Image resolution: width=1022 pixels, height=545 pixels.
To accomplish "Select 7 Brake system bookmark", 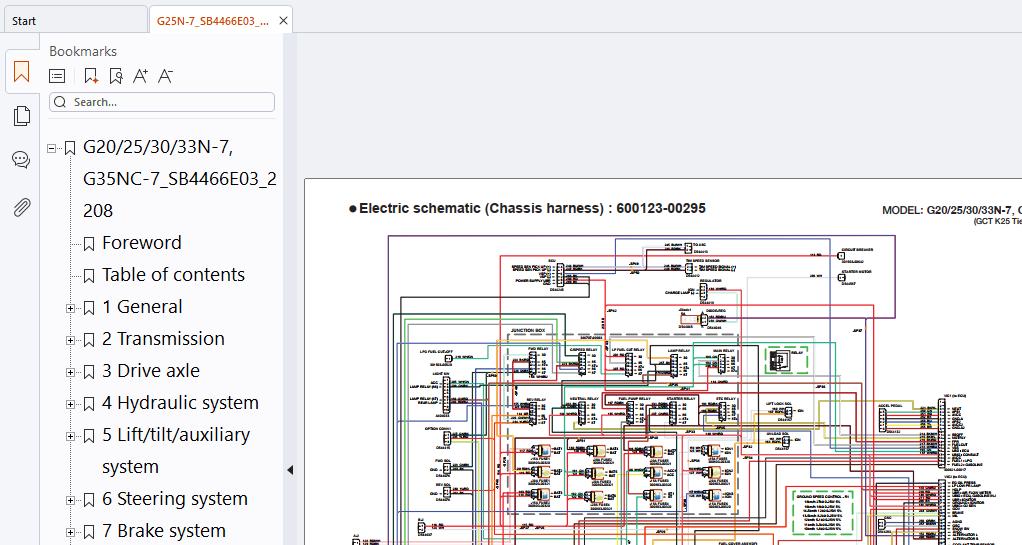I will pos(164,531).
